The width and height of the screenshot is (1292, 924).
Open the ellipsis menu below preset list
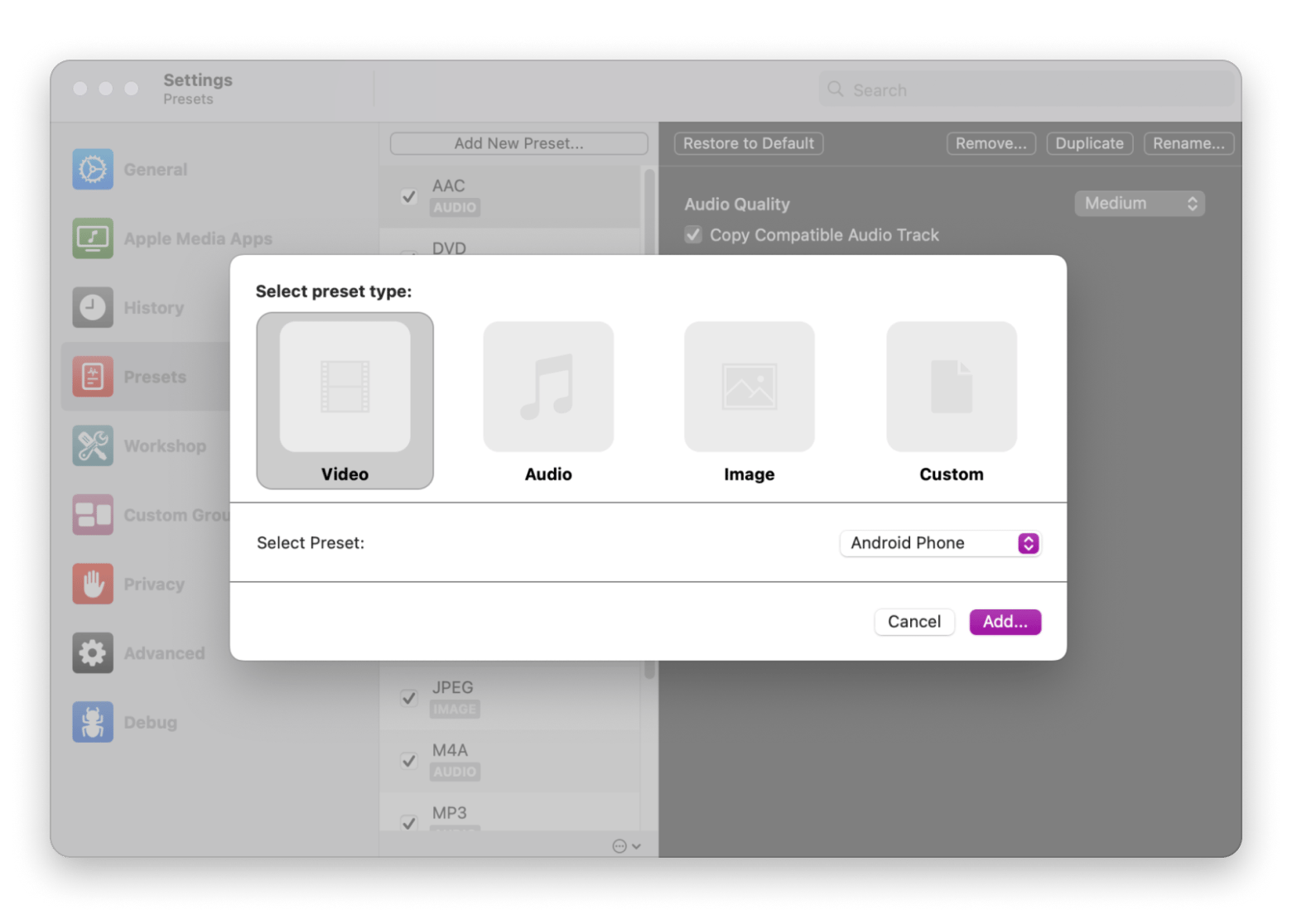[625, 845]
